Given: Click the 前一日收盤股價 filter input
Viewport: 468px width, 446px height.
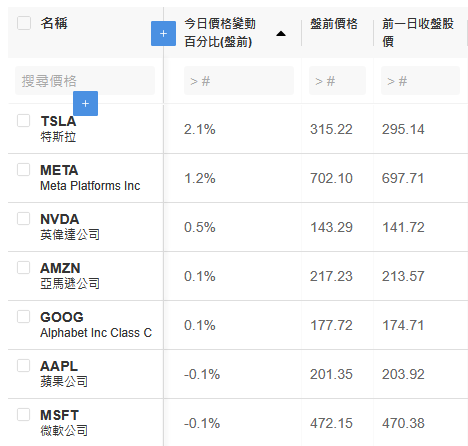Looking at the screenshot, I should [x=420, y=81].
